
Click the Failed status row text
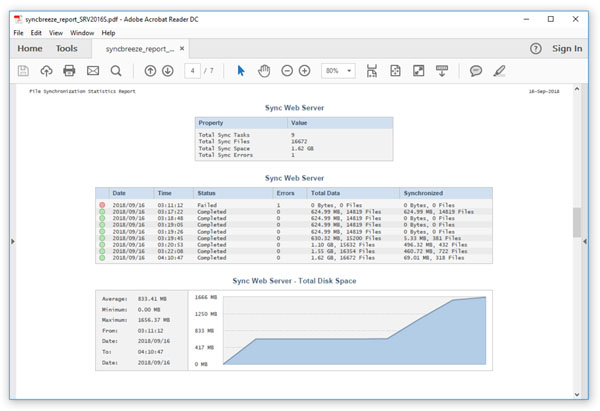(x=207, y=205)
